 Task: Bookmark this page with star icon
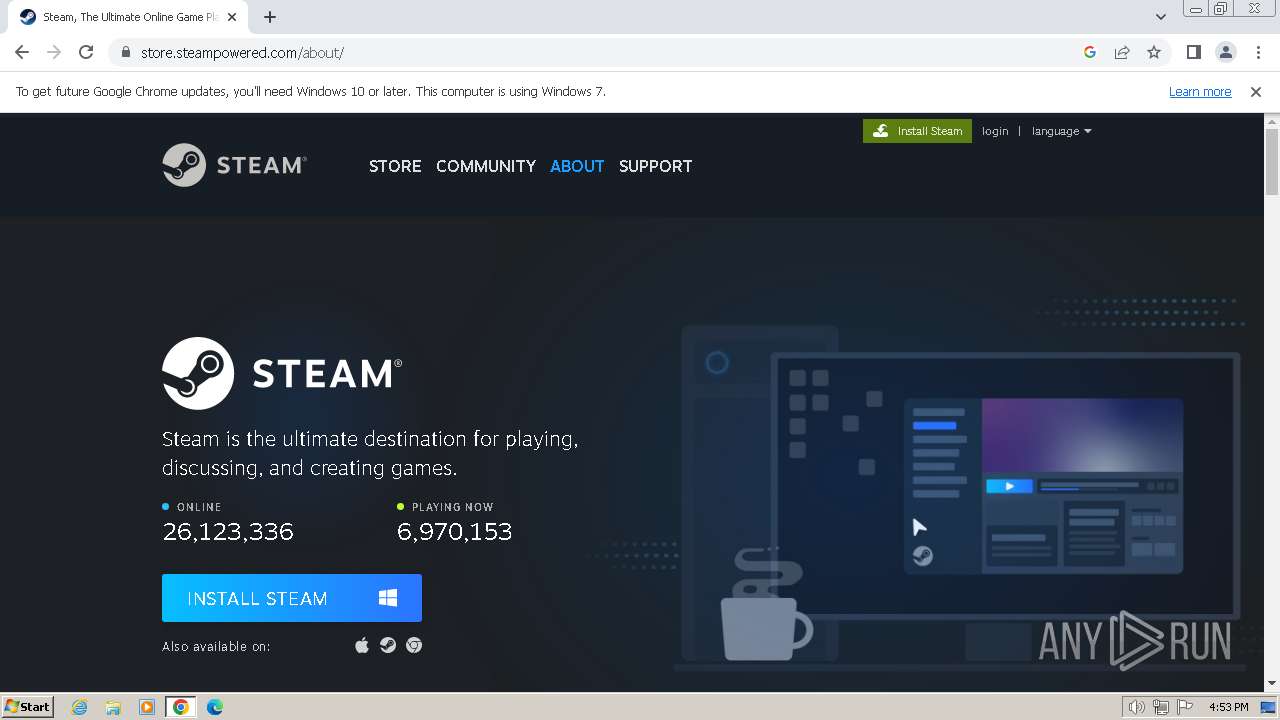[x=1154, y=52]
